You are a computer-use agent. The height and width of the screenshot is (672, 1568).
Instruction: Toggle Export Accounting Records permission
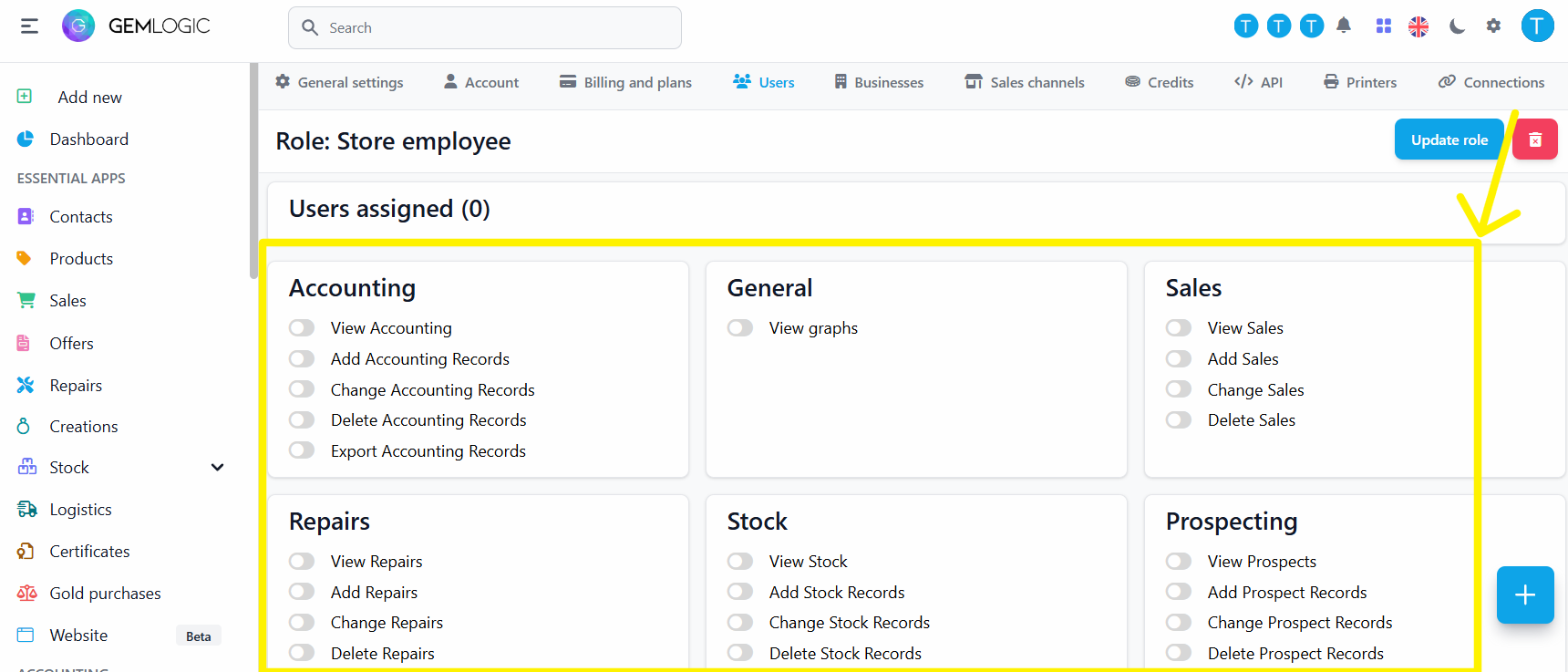tap(302, 450)
